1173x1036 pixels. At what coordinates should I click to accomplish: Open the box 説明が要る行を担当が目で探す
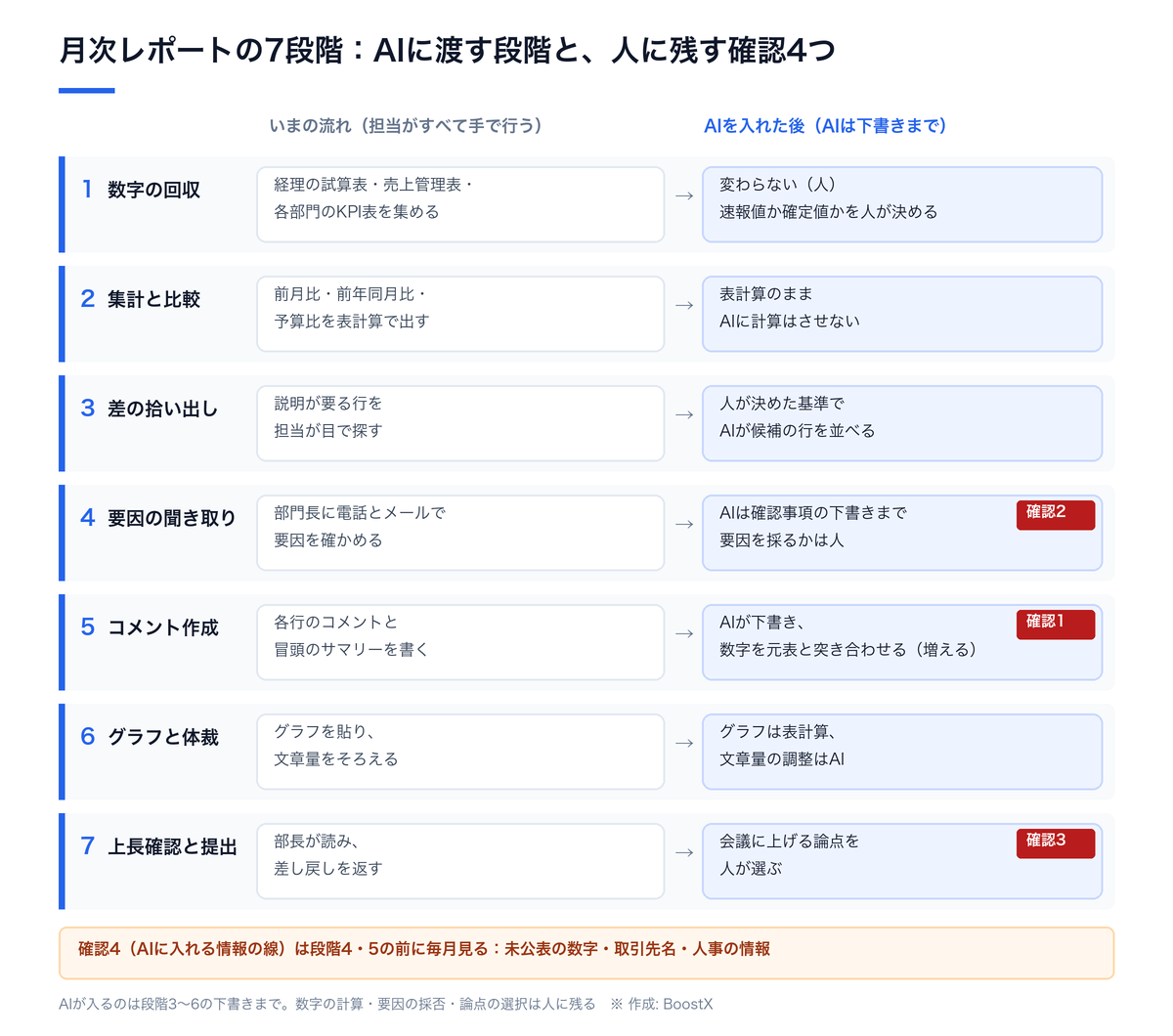click(x=460, y=423)
